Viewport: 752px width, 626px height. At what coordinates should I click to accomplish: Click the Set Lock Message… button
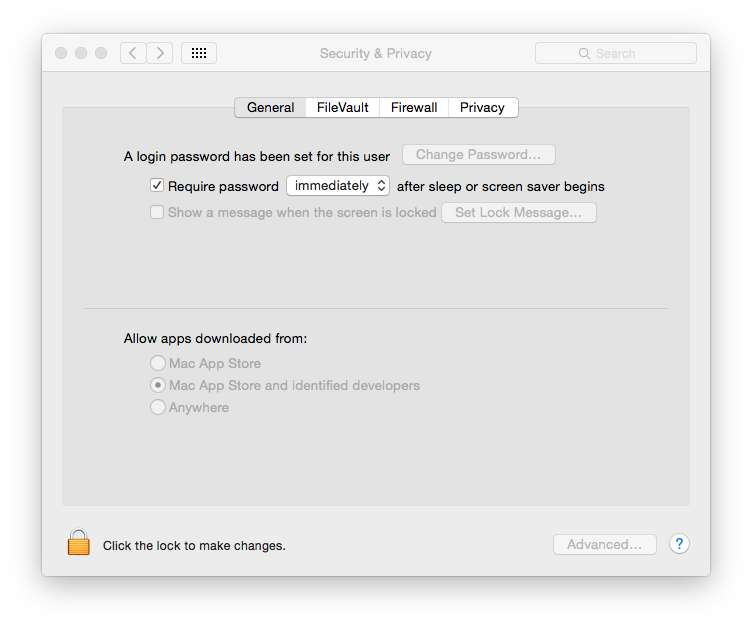coord(519,213)
